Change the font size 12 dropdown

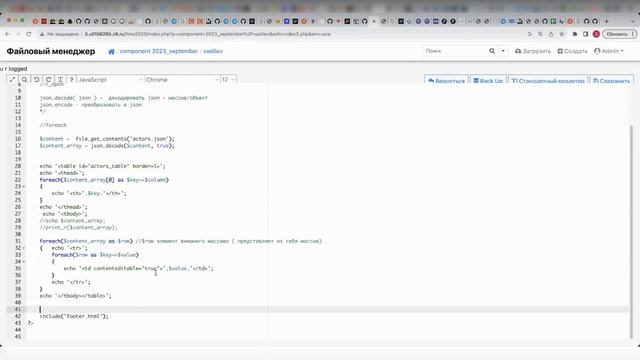(228, 80)
